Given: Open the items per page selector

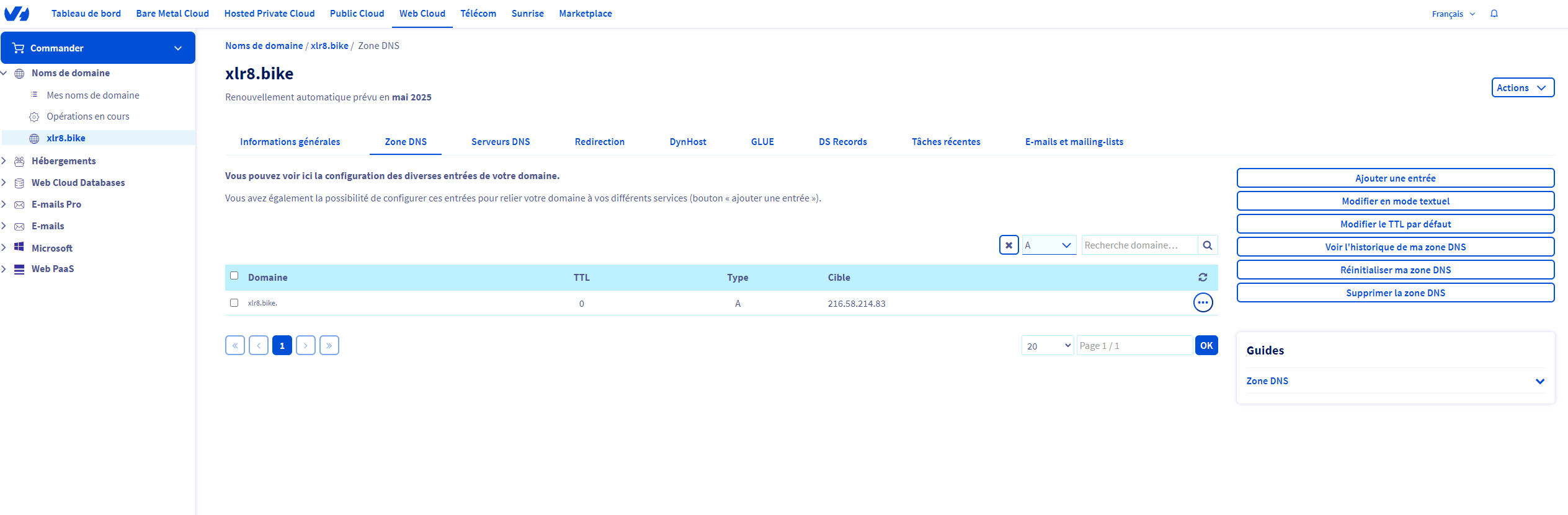Looking at the screenshot, I should pyautogui.click(x=1048, y=346).
